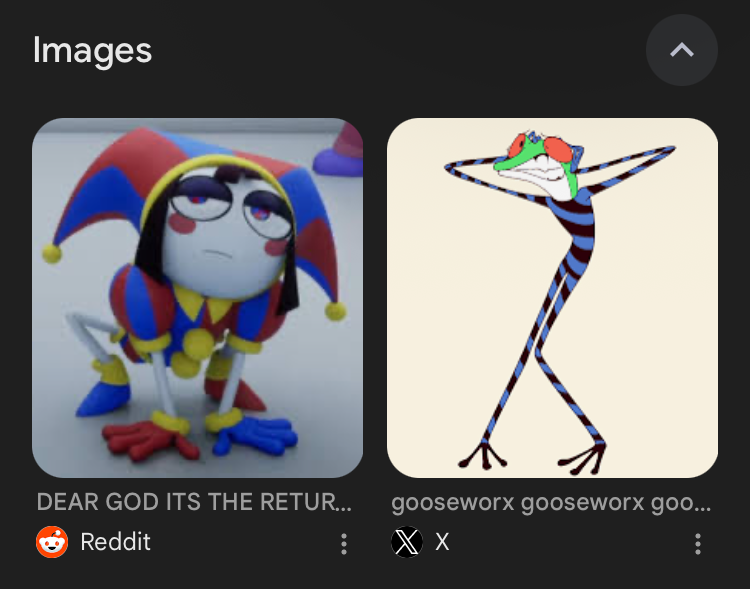Click the X logo icon
This screenshot has height=589, width=750.
point(407,542)
